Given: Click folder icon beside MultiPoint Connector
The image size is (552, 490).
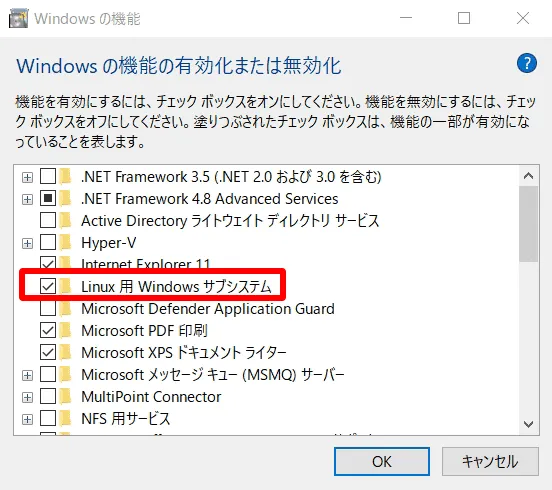Looking at the screenshot, I should click(x=66, y=396).
